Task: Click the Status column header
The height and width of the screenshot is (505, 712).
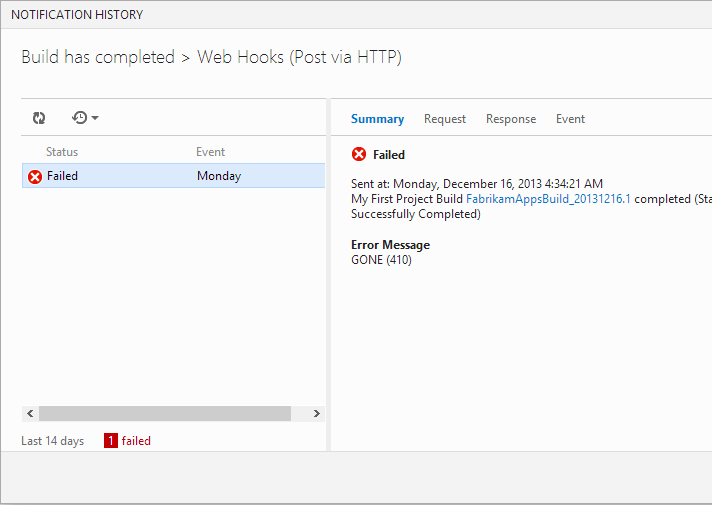Action: (62, 152)
